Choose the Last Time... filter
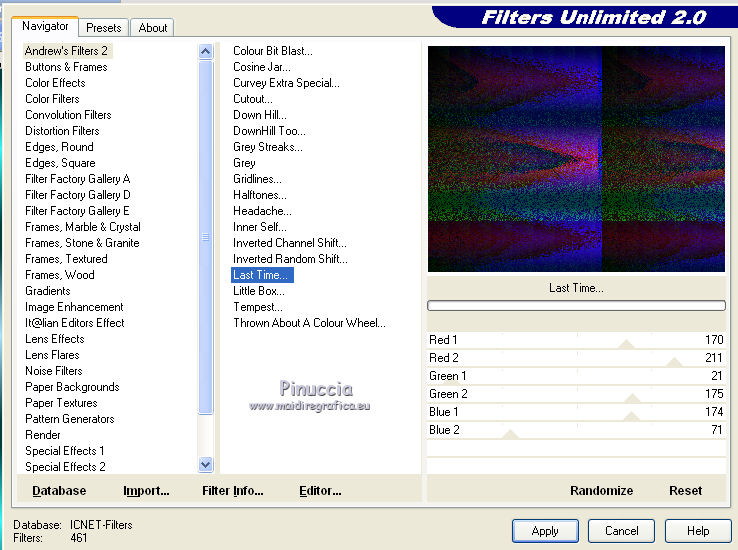This screenshot has width=738, height=550. 262,275
